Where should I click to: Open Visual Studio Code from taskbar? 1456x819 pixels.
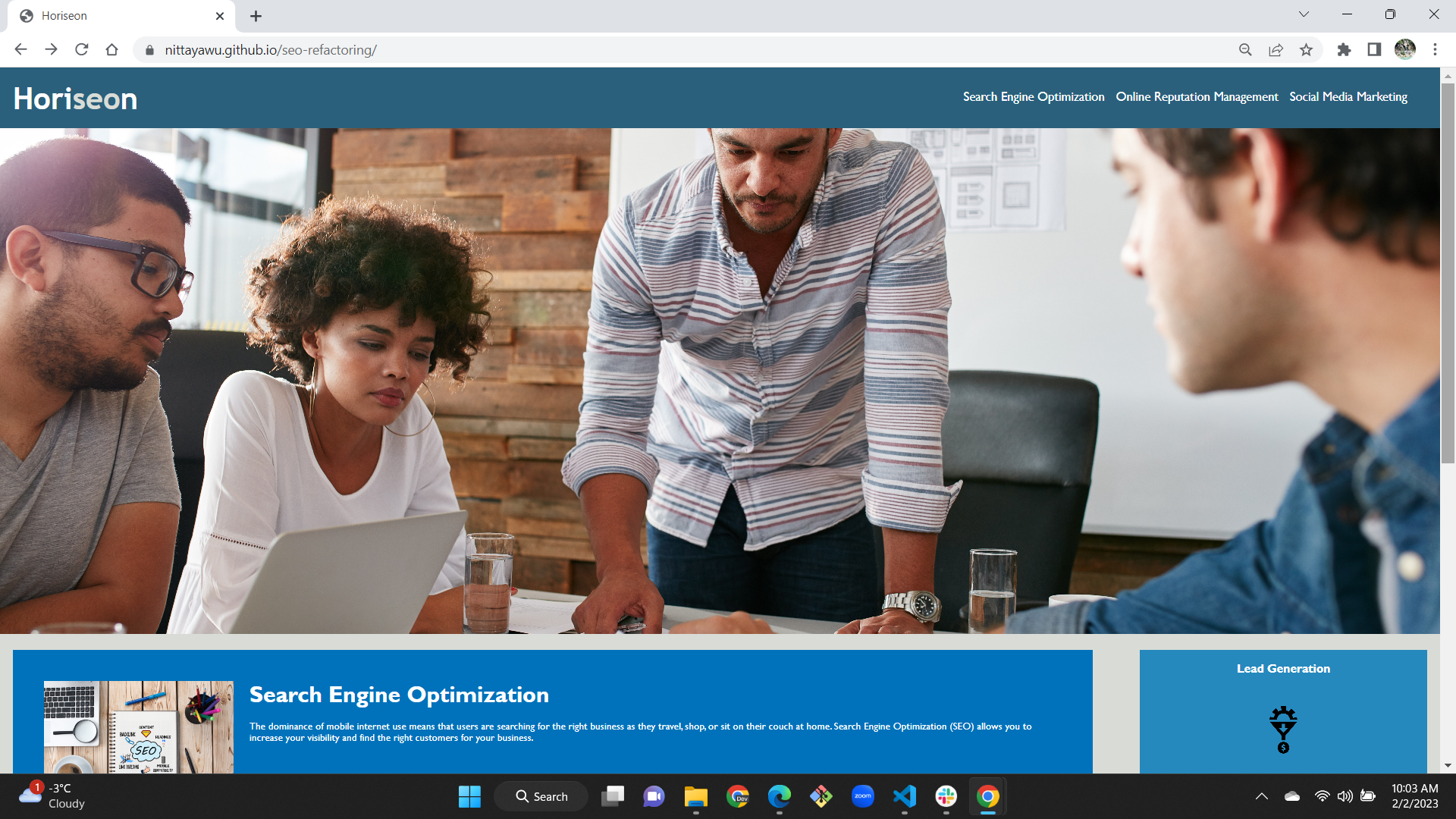click(x=905, y=796)
